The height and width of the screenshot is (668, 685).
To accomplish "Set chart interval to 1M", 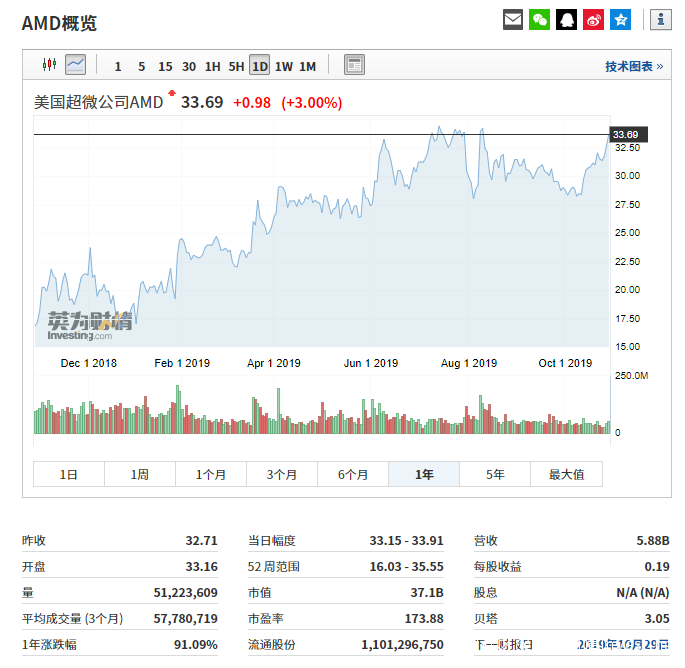I will click(307, 66).
